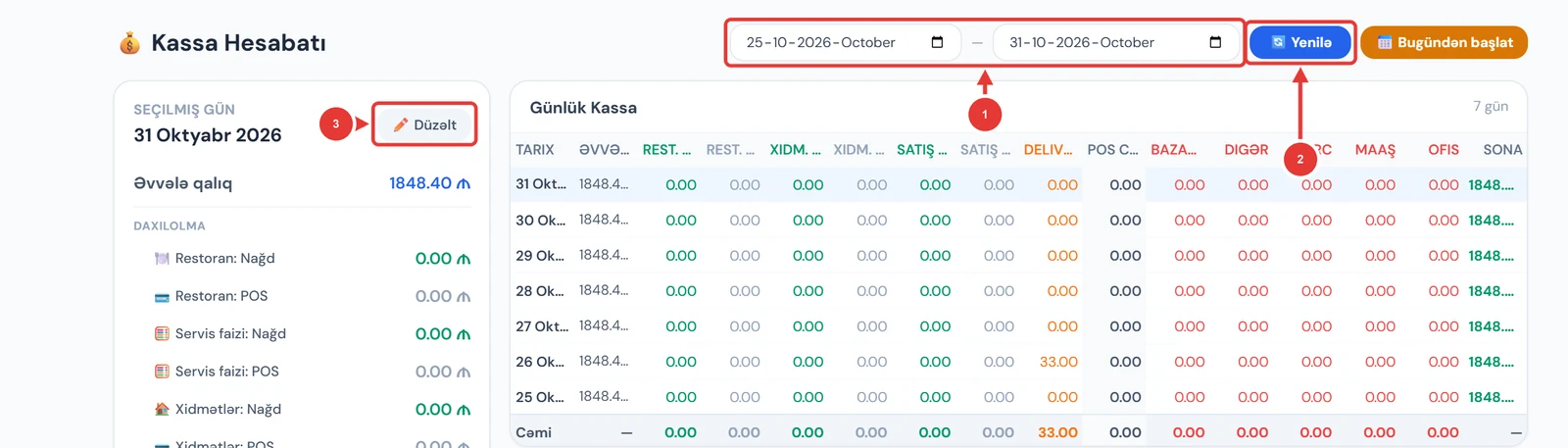Click the Əvvələ qalıq label
1568x448 pixels.
[183, 183]
